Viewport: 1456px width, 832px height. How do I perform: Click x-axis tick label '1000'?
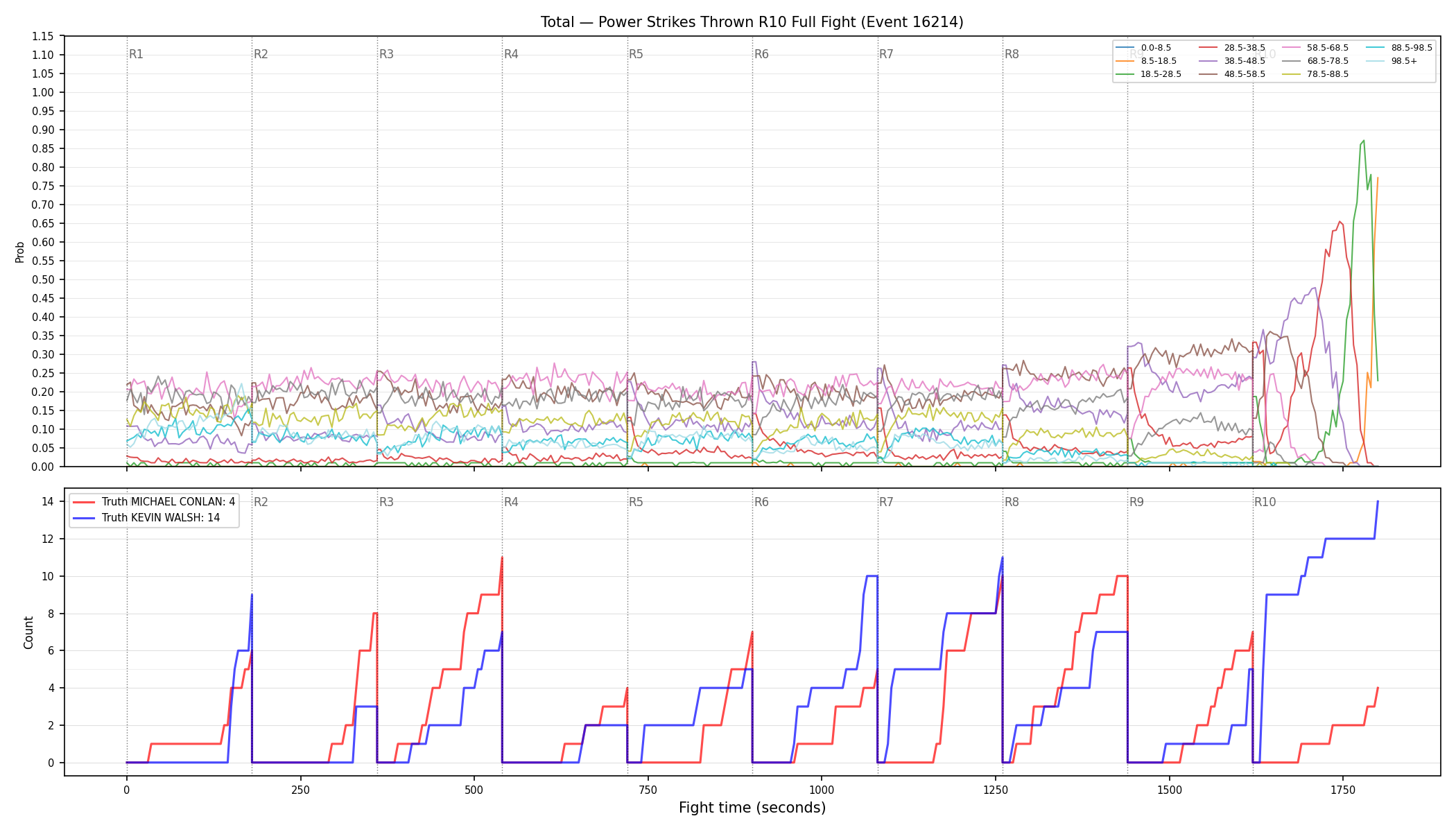click(822, 790)
